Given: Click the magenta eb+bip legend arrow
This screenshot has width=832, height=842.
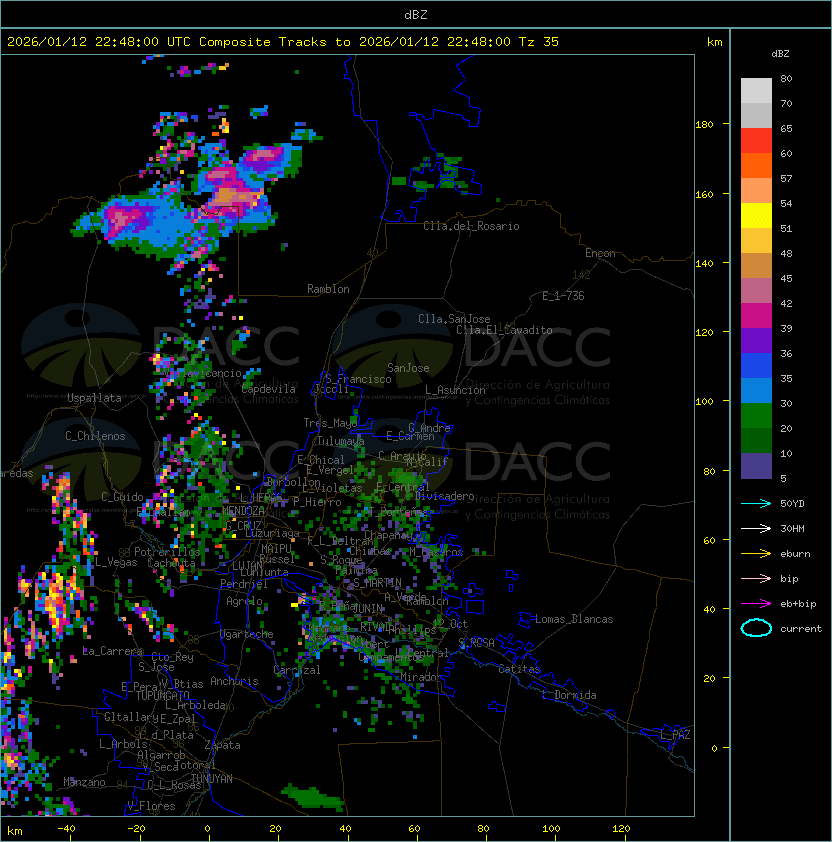Looking at the screenshot, I should [x=756, y=604].
